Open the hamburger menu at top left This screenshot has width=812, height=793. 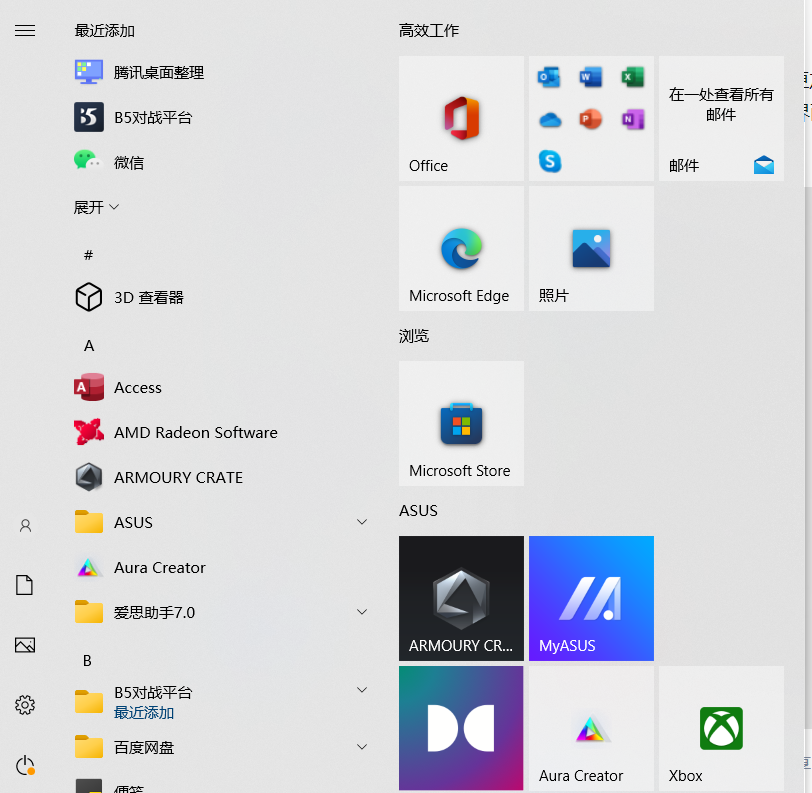pos(25,31)
